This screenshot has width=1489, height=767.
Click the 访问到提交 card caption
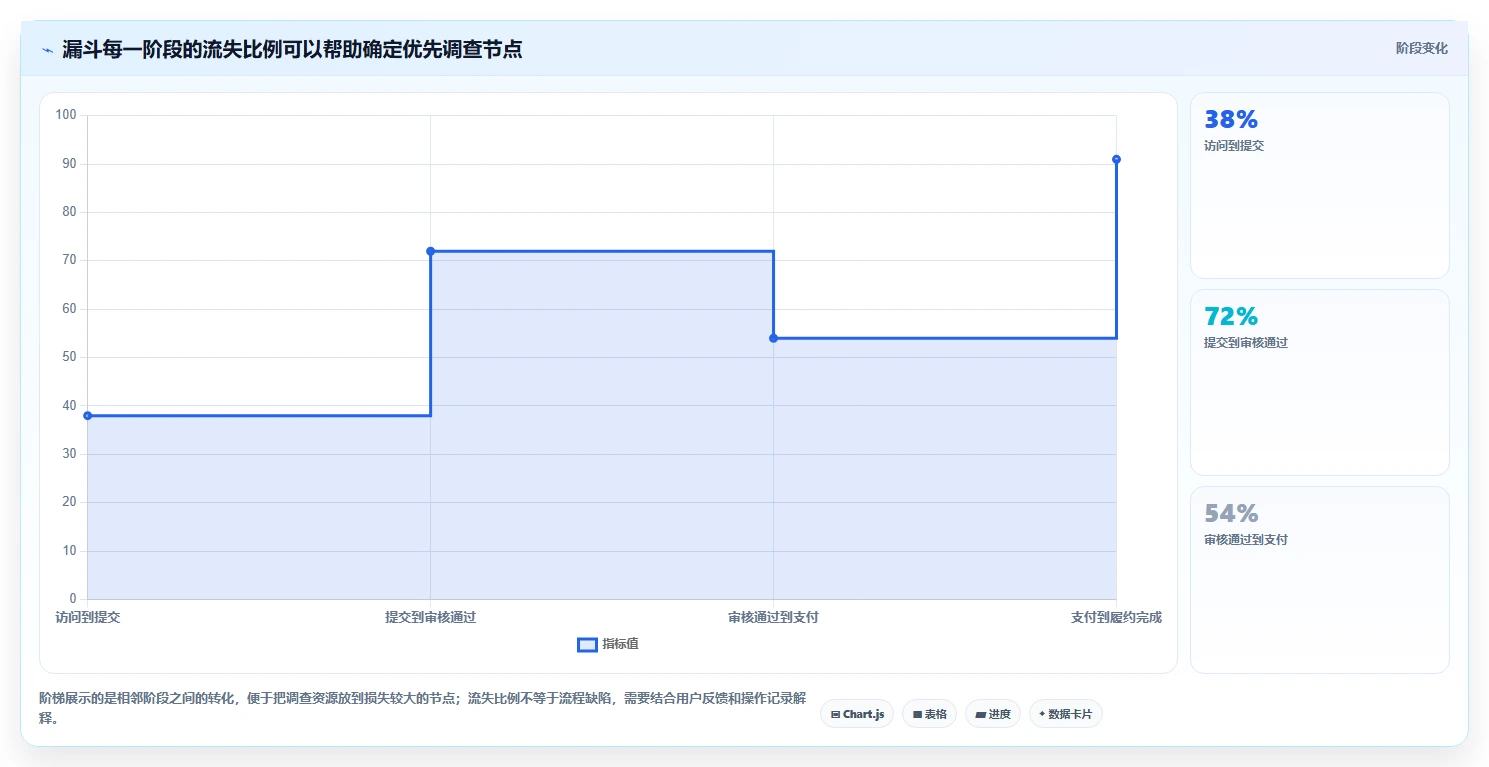click(x=1234, y=146)
